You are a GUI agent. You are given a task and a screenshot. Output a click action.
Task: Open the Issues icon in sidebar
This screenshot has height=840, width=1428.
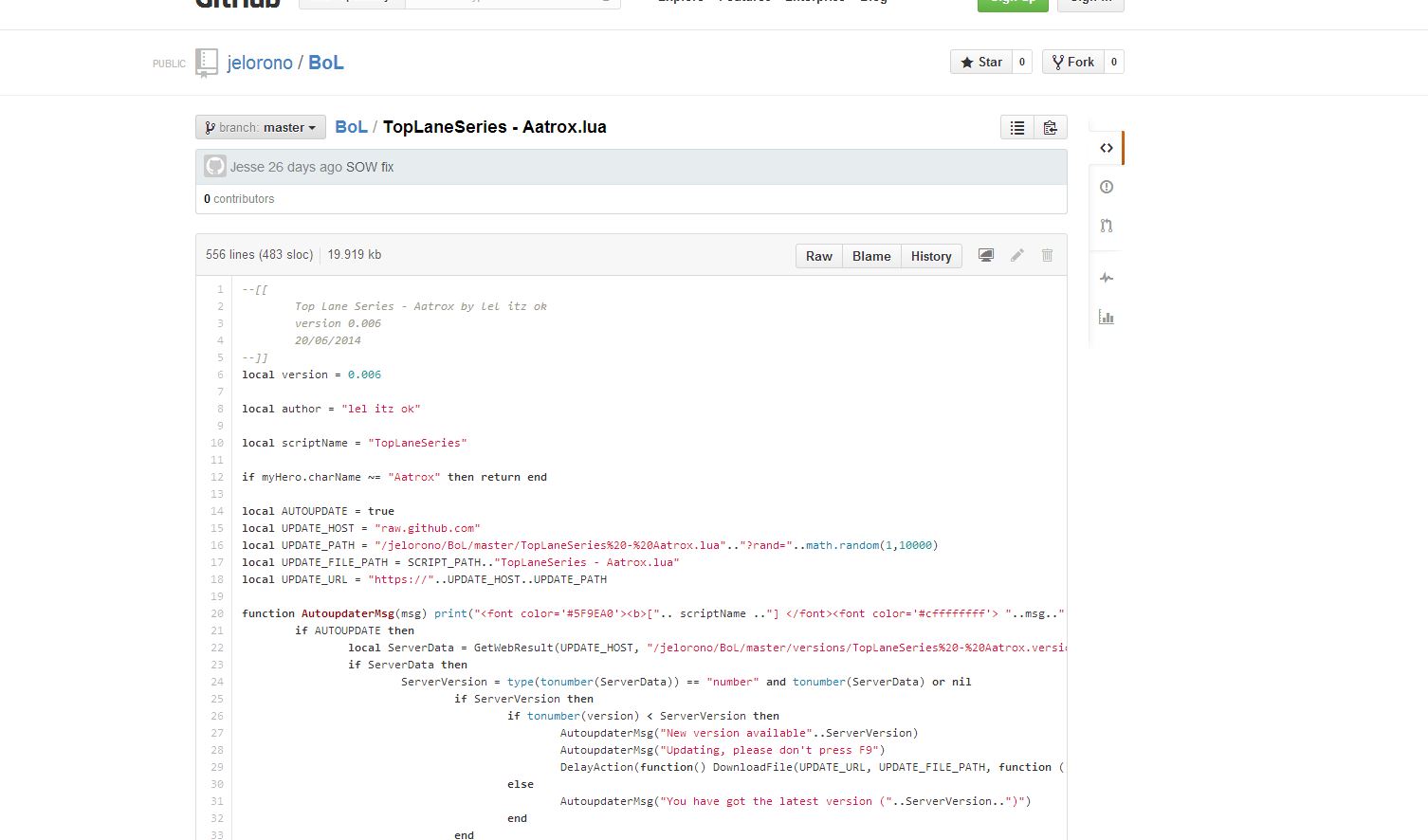coord(1107,187)
